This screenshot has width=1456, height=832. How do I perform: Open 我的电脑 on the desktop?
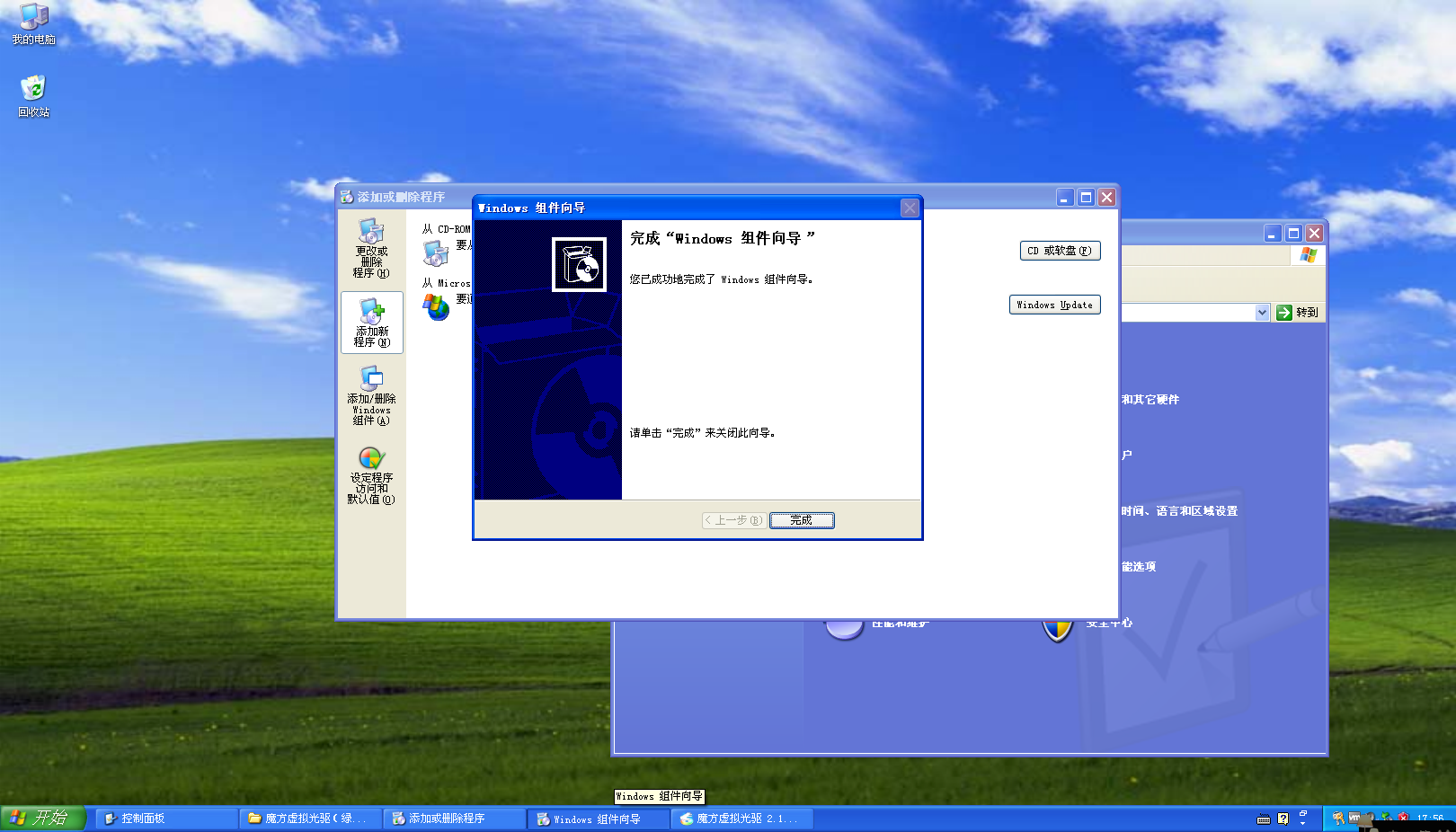(34, 22)
